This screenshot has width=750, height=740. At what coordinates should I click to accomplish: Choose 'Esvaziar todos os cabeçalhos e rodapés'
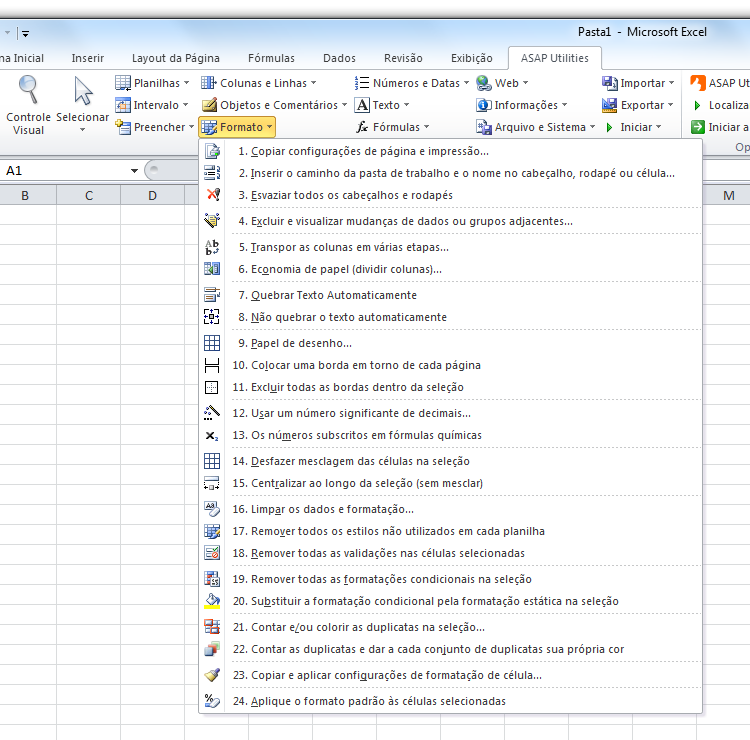click(x=451, y=195)
